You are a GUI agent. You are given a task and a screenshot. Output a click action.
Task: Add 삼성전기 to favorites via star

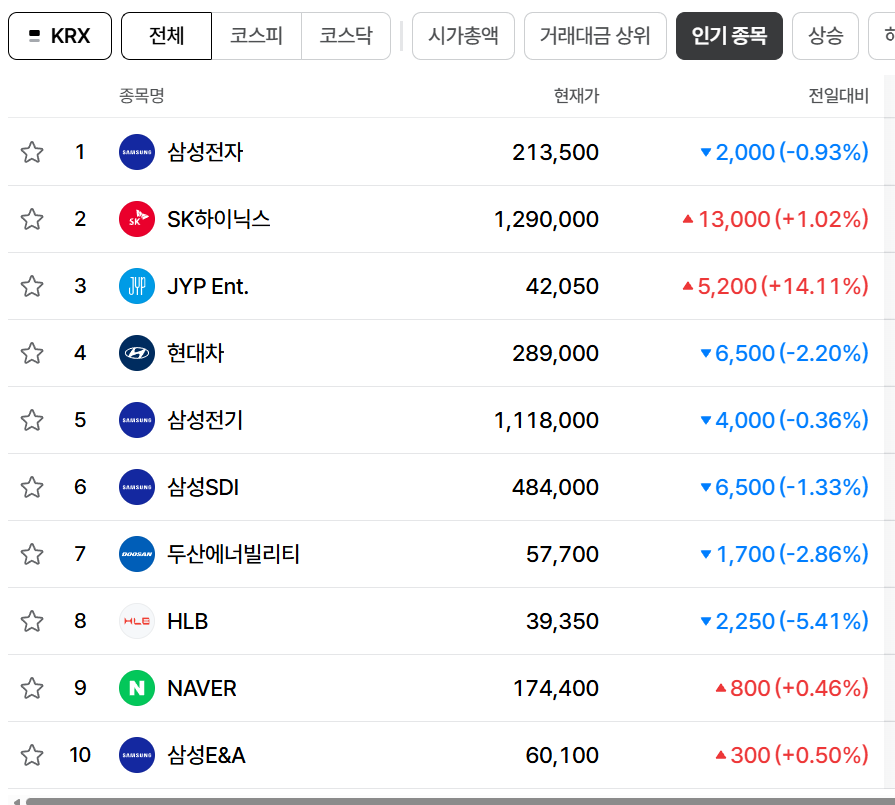[x=32, y=420]
